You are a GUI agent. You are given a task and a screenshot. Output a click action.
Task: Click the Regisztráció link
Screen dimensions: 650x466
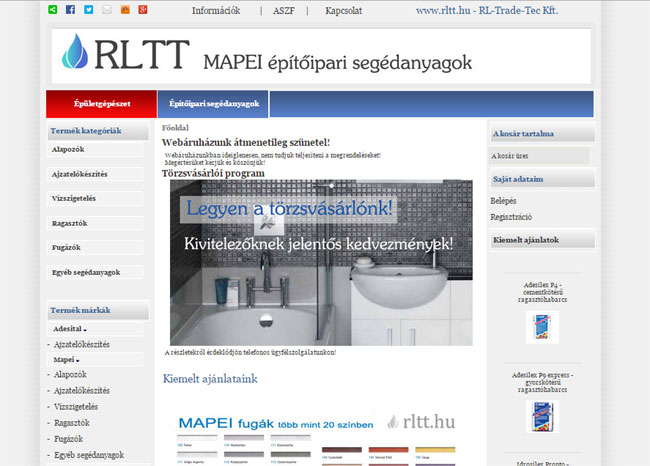point(511,217)
